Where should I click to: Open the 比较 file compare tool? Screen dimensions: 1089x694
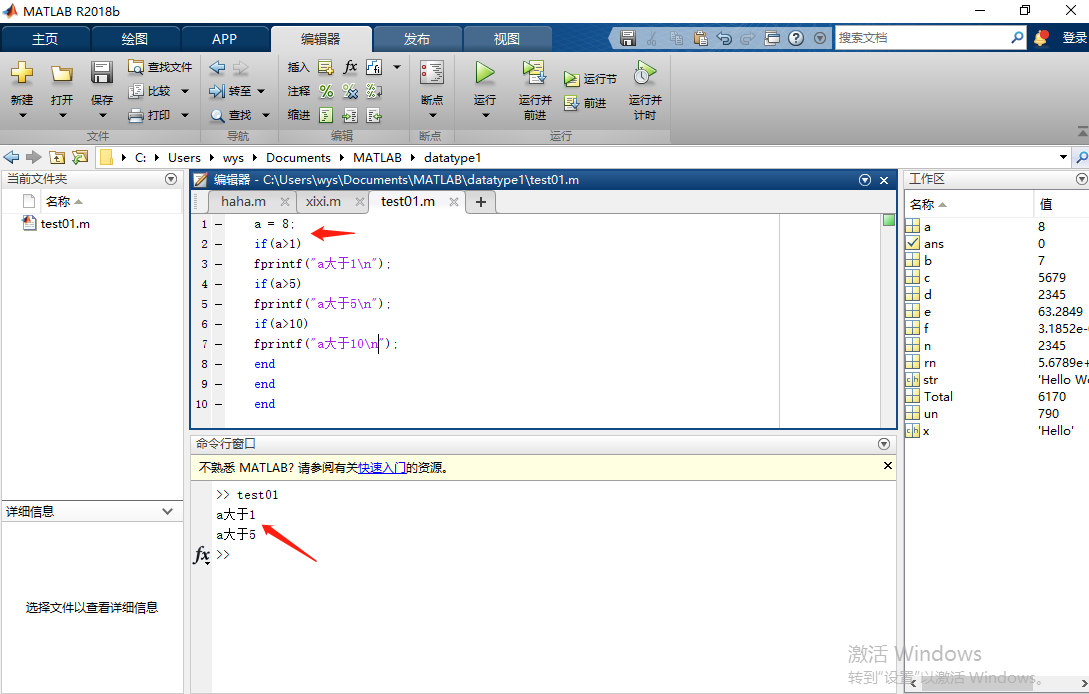coord(155,90)
